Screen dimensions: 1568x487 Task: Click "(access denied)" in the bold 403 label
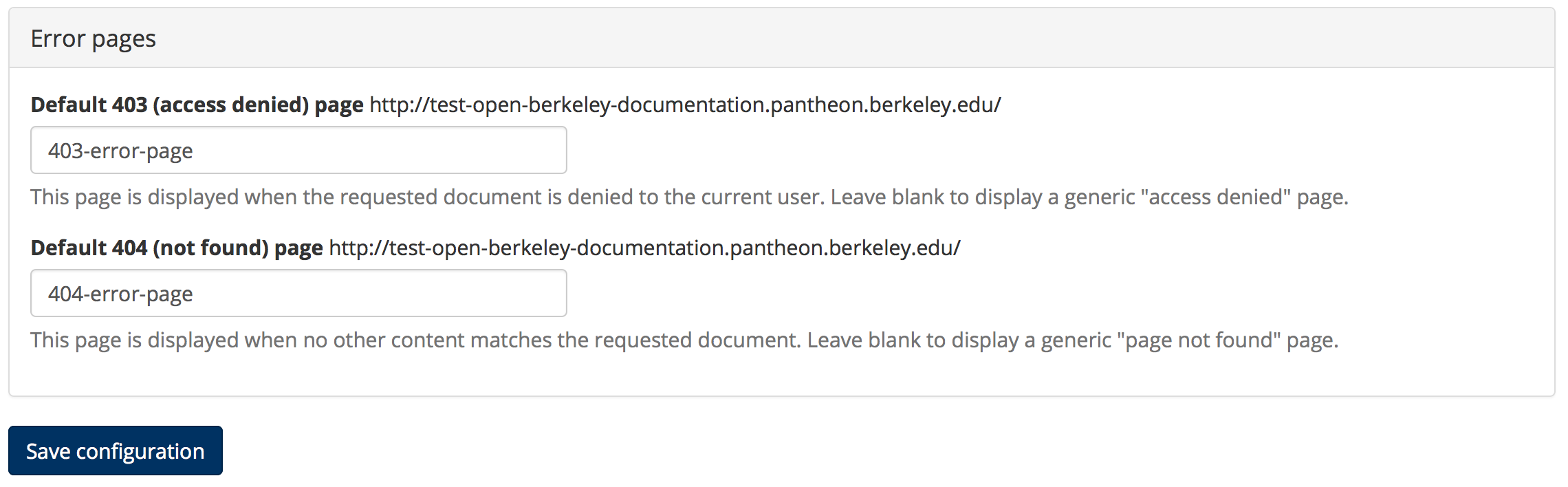pyautogui.click(x=230, y=105)
